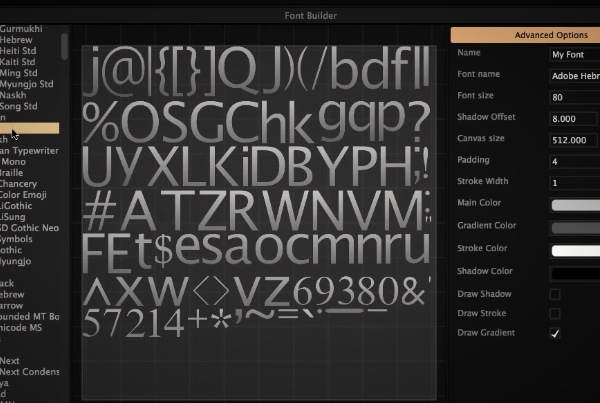
Task: Select the 'nicode MS' font entry
Action: pyautogui.click(x=21, y=328)
